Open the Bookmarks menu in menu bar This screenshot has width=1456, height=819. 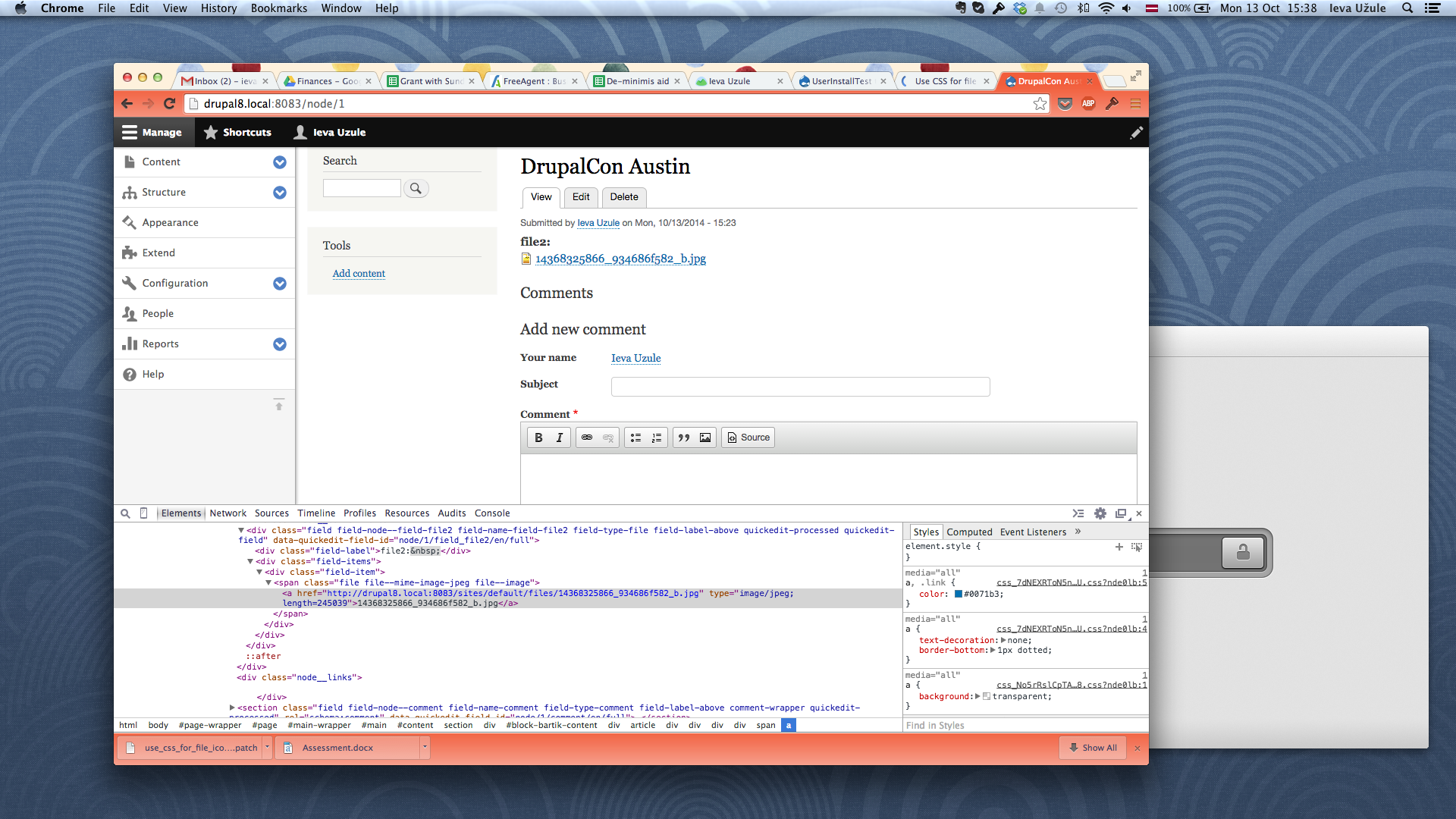pyautogui.click(x=278, y=8)
